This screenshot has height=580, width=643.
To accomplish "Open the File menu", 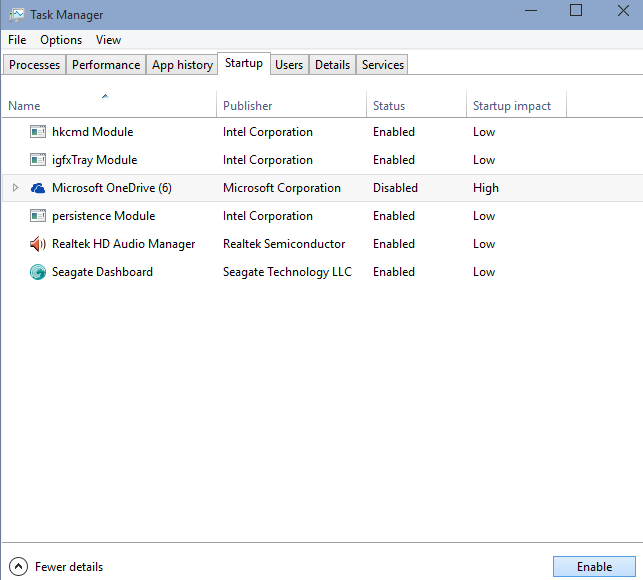I will (x=17, y=40).
